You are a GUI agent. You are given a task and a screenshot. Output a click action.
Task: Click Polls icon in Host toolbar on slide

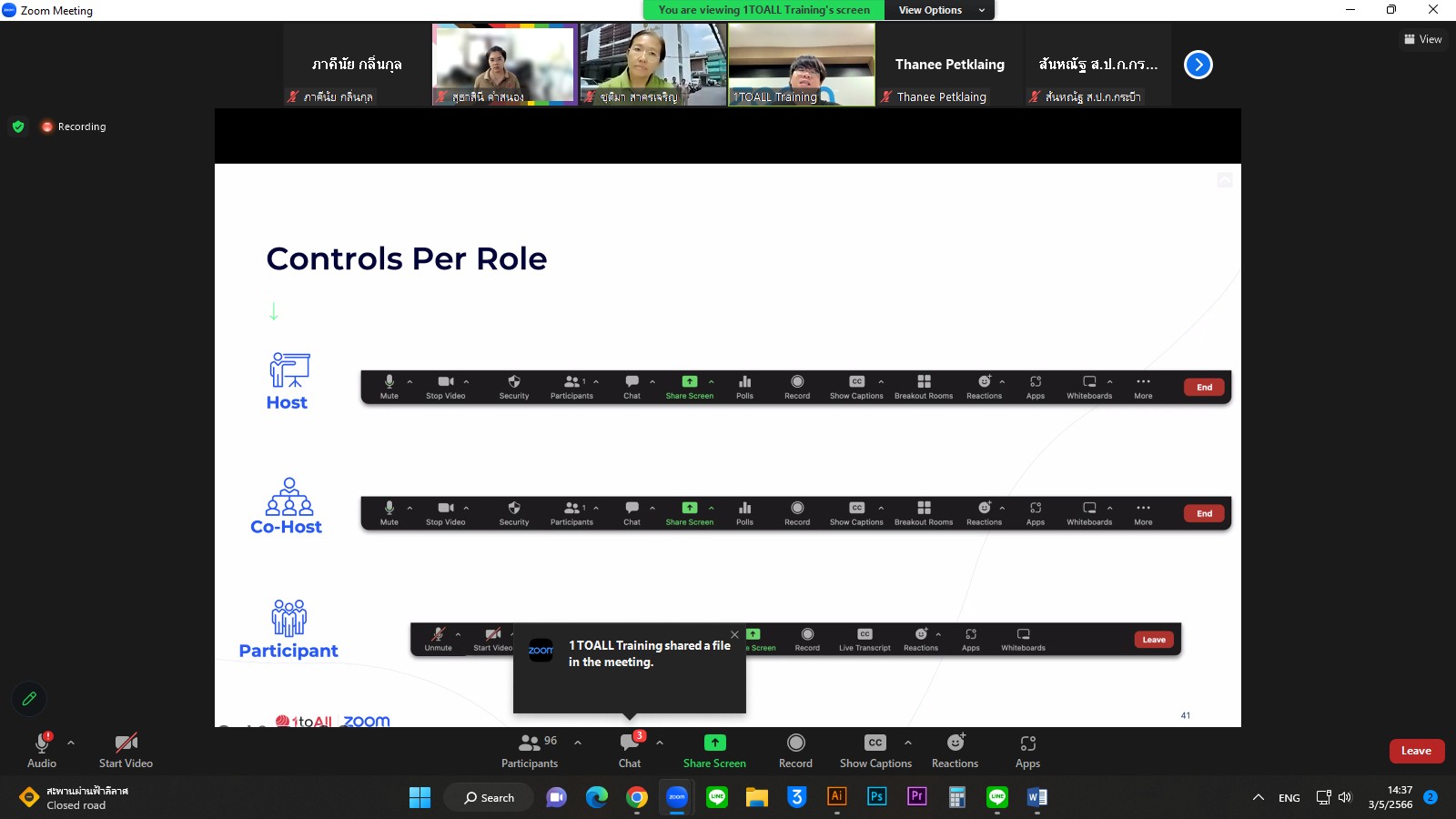pos(744,387)
